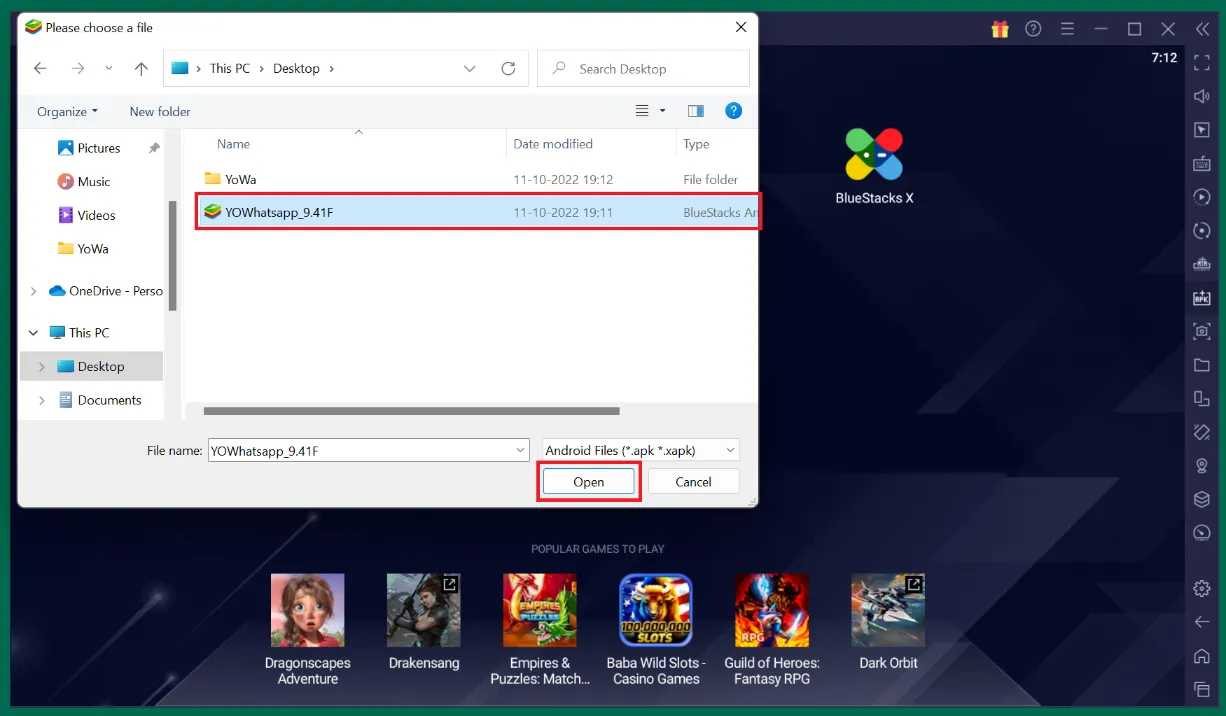
Task: Click Desktop in the address breadcrumb
Action: [296, 68]
